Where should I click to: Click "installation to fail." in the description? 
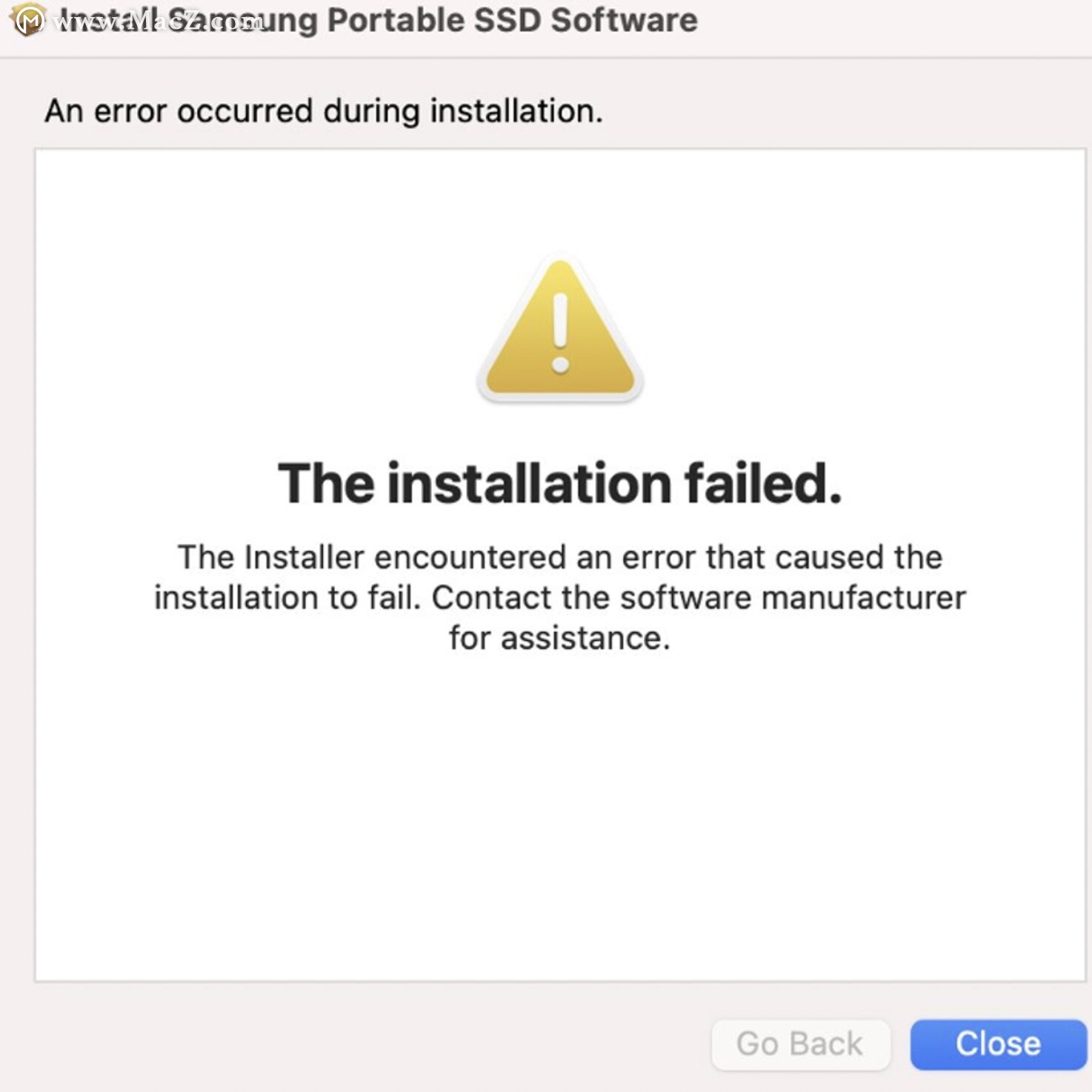[287, 597]
